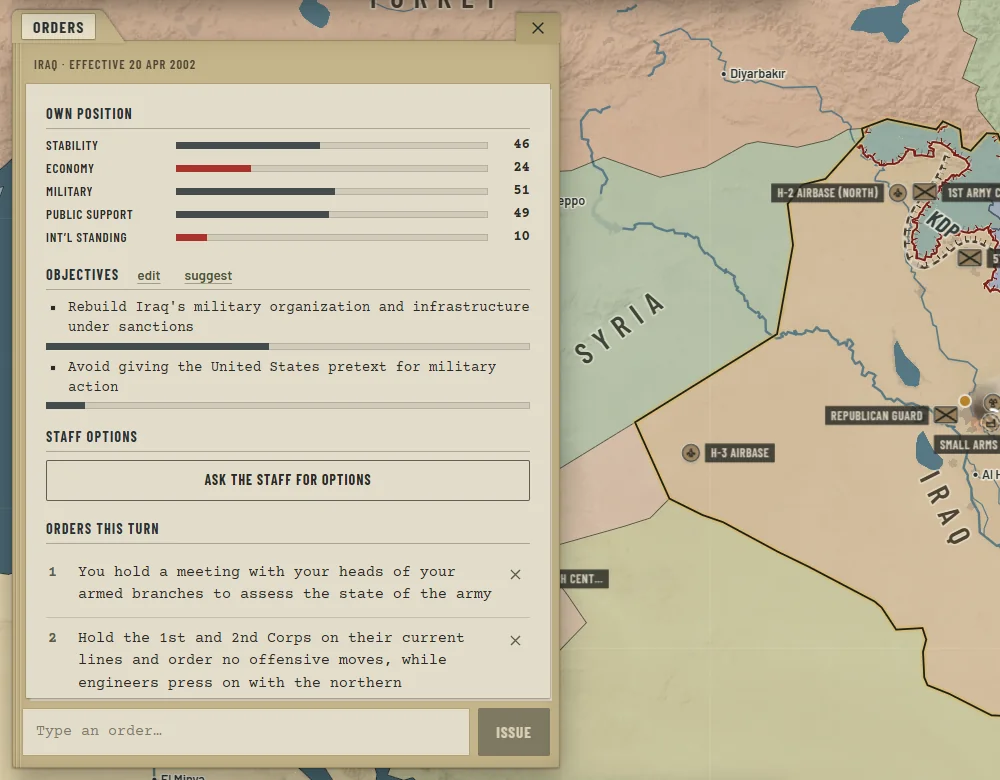Open the REPUBLICAN GUARD map label
1000x780 pixels.
876,416
